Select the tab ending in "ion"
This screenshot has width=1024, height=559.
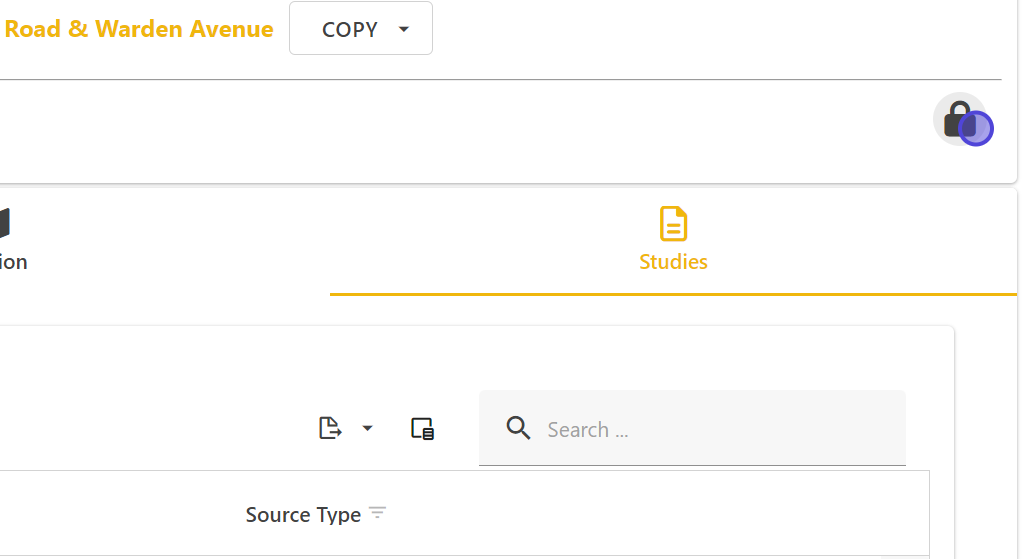[x=14, y=262]
